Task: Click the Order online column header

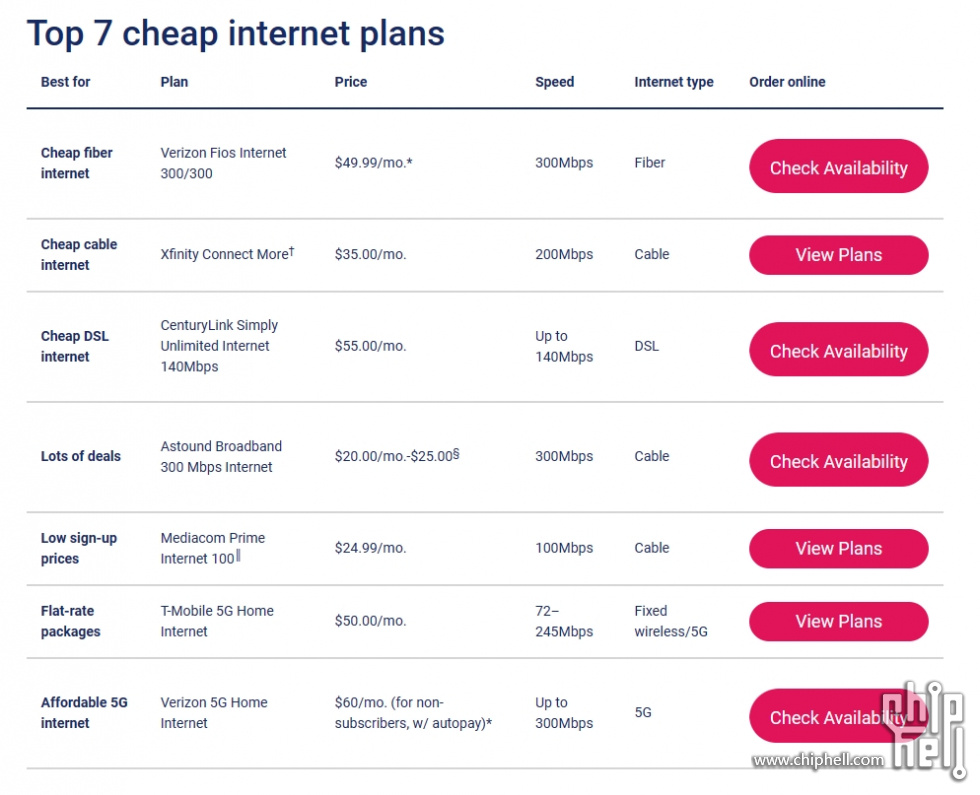Action: [787, 82]
